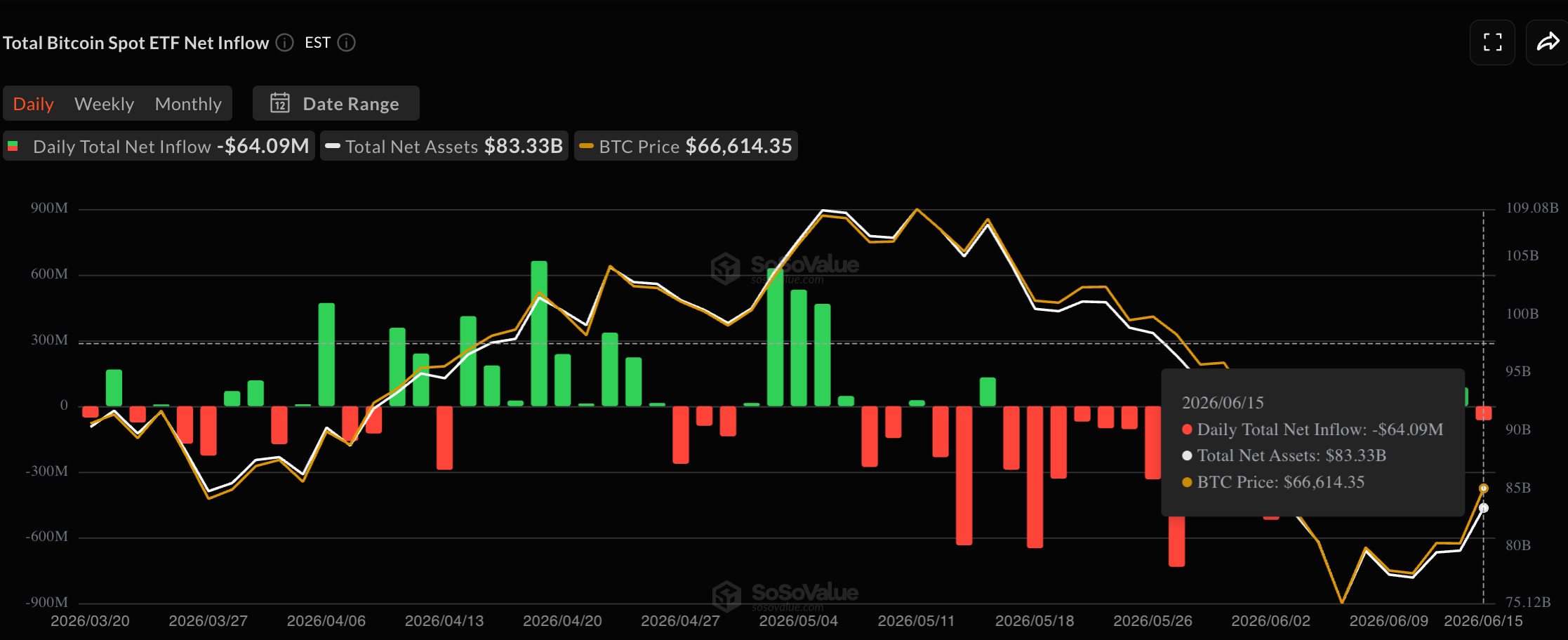Click the 2026/05/11 x-axis date label

[x=917, y=621]
